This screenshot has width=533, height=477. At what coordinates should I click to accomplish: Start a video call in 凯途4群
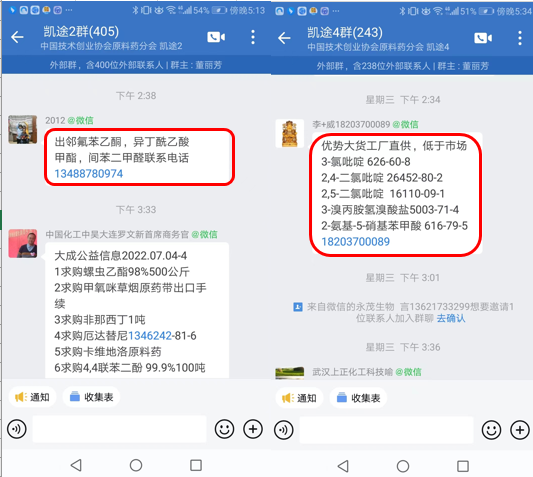tap(483, 38)
